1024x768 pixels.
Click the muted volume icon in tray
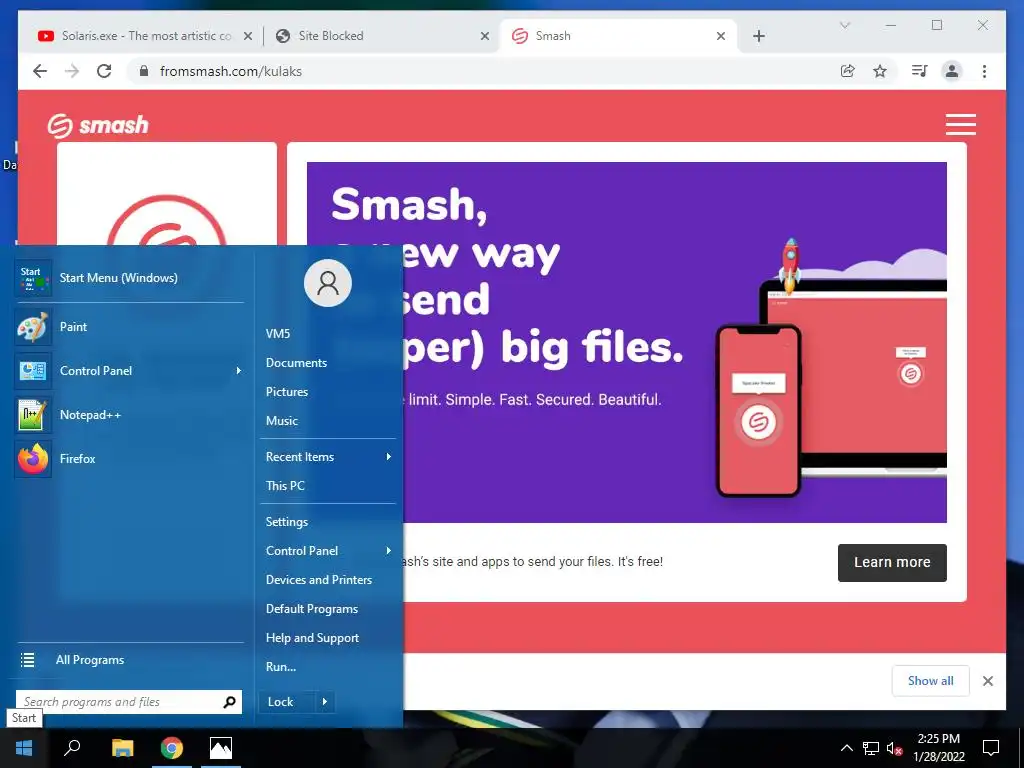click(x=894, y=748)
